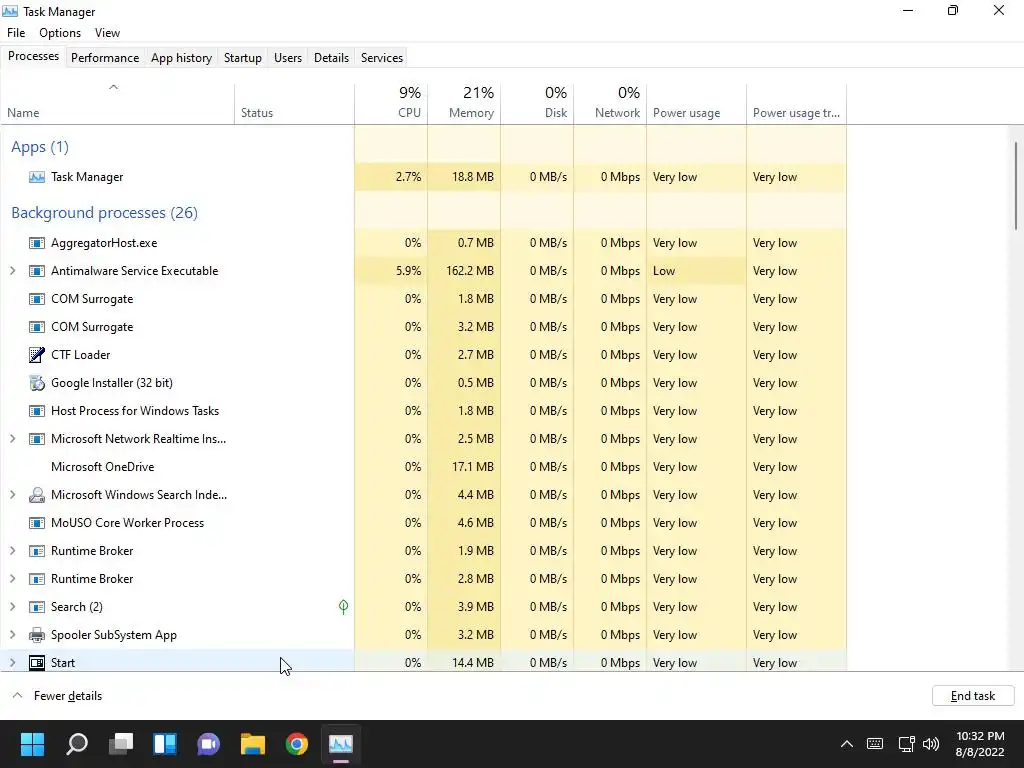Click the Microsoft Windows Search Indexer icon

point(37,495)
